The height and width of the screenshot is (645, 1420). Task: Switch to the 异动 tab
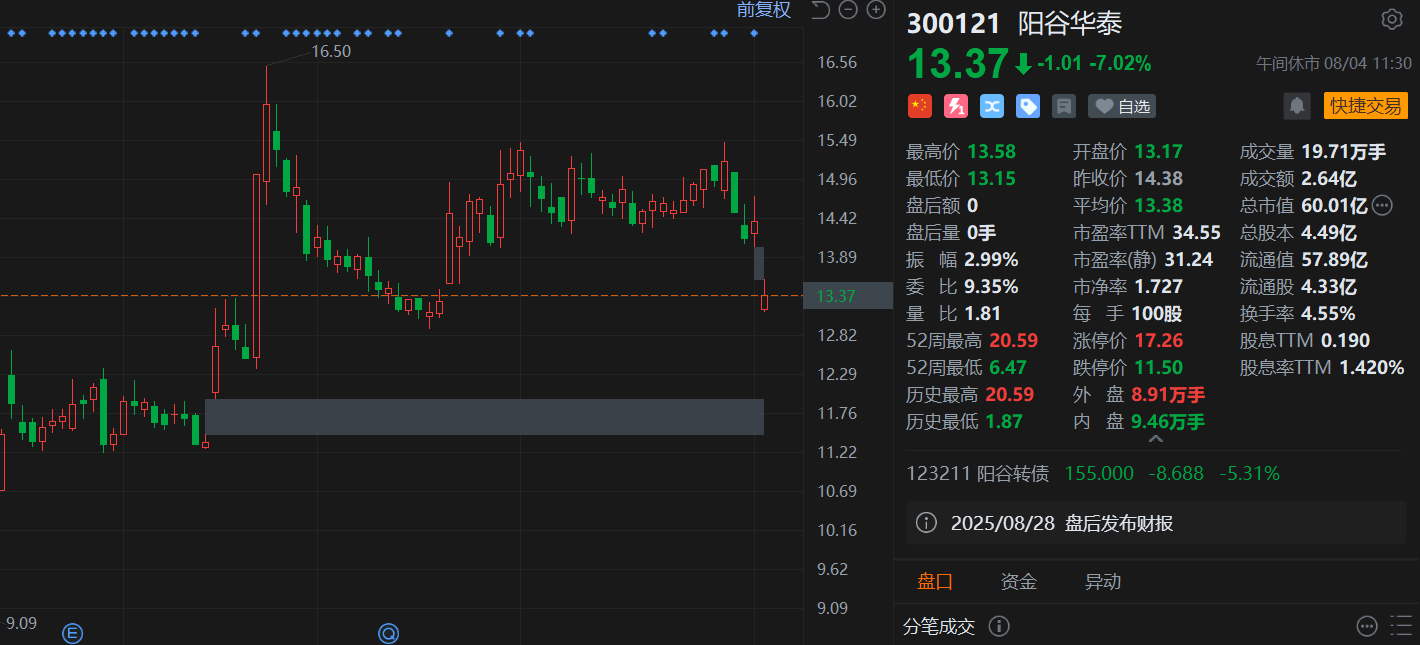tap(1103, 582)
